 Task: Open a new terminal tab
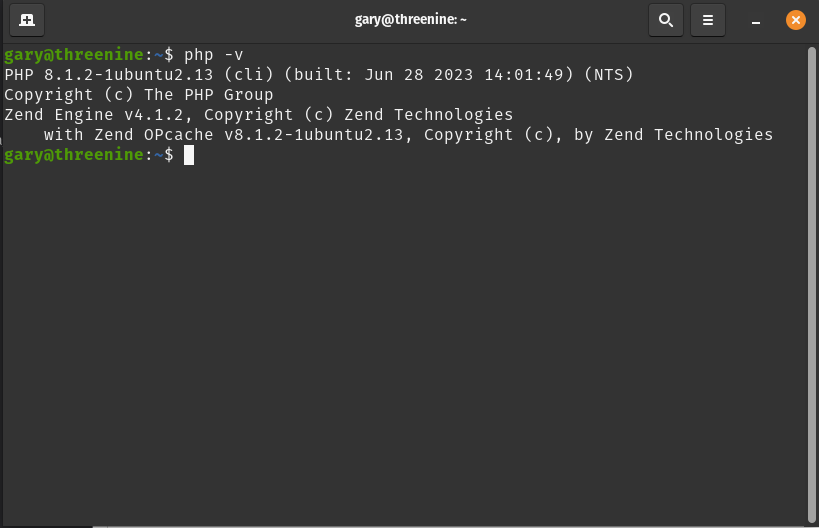[x=27, y=20]
